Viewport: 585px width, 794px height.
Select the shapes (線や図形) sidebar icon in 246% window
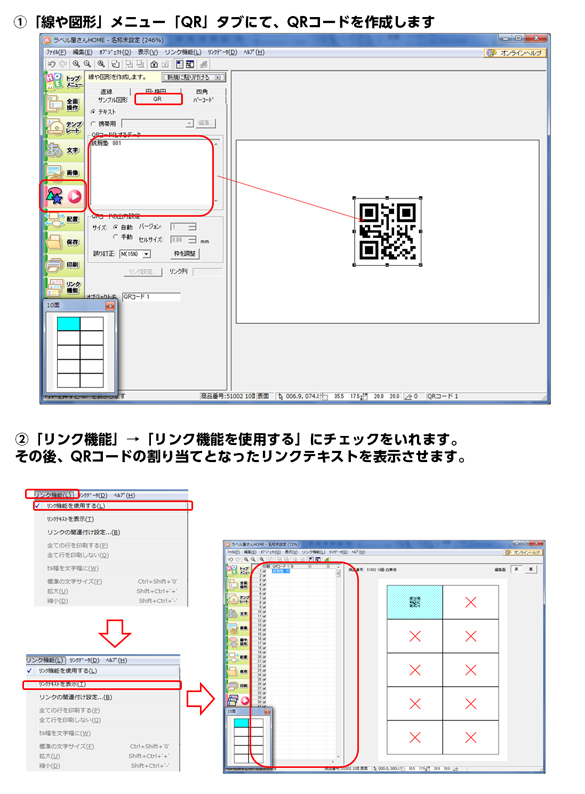click(64, 196)
